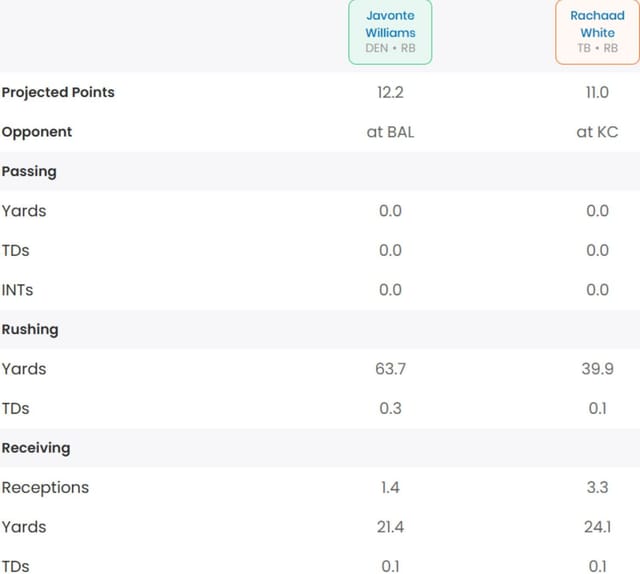Viewport: 640px width, 574px height.
Task: Select the Receiving section header
Action: click(x=36, y=448)
